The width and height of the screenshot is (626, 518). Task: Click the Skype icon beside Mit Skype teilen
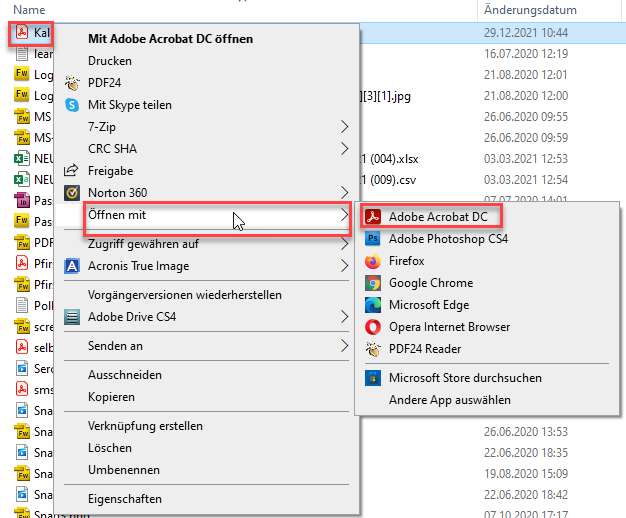click(x=72, y=105)
